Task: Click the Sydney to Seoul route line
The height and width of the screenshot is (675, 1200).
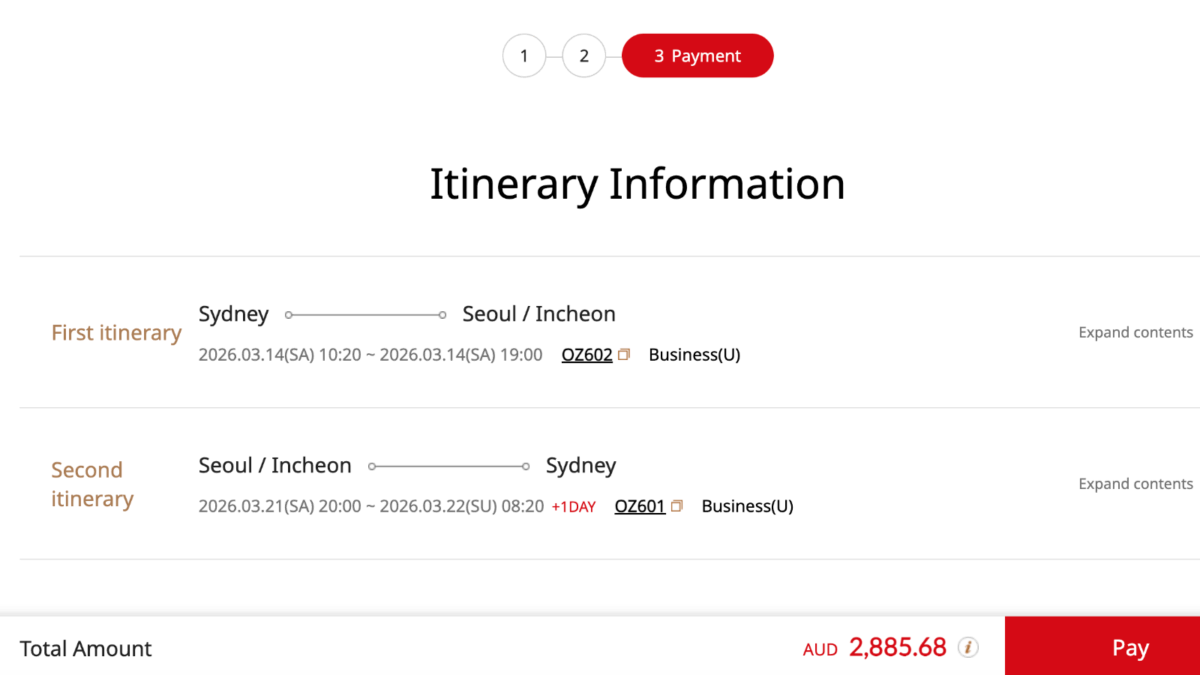Action: pyautogui.click(x=365, y=314)
